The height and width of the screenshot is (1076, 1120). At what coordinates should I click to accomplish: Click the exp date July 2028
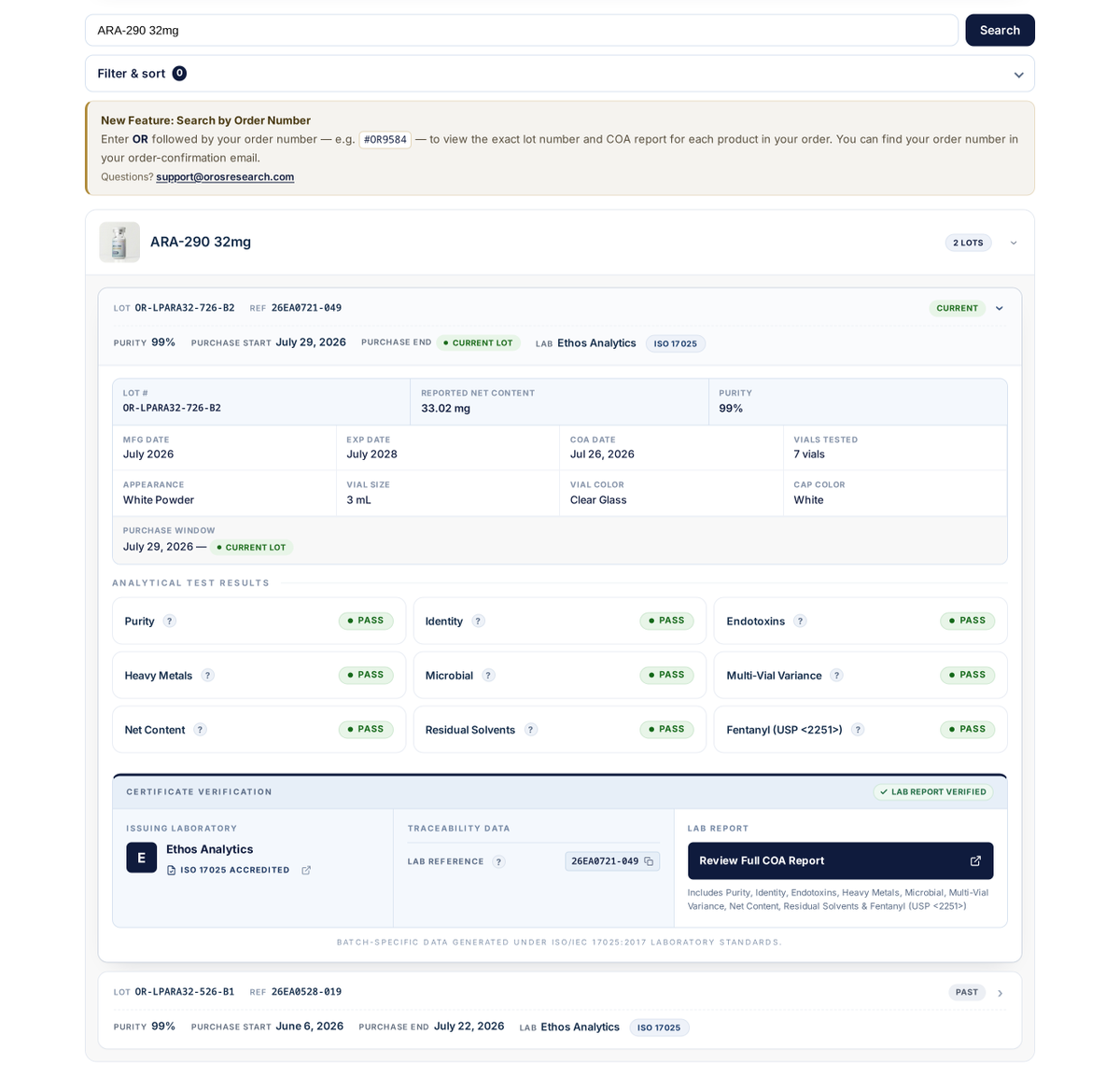371,454
